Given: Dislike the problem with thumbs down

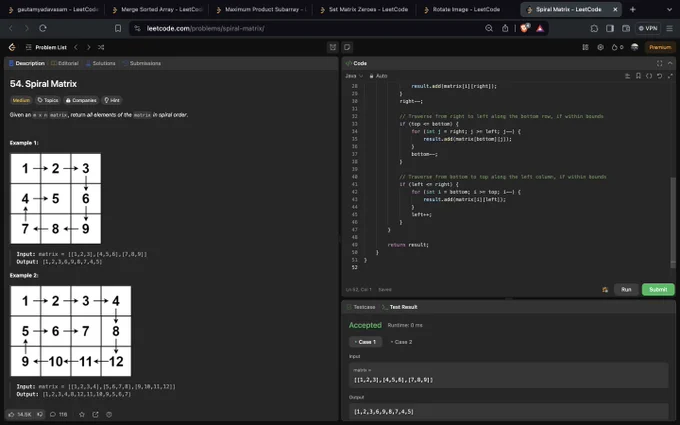Looking at the screenshot, I should click(40, 415).
